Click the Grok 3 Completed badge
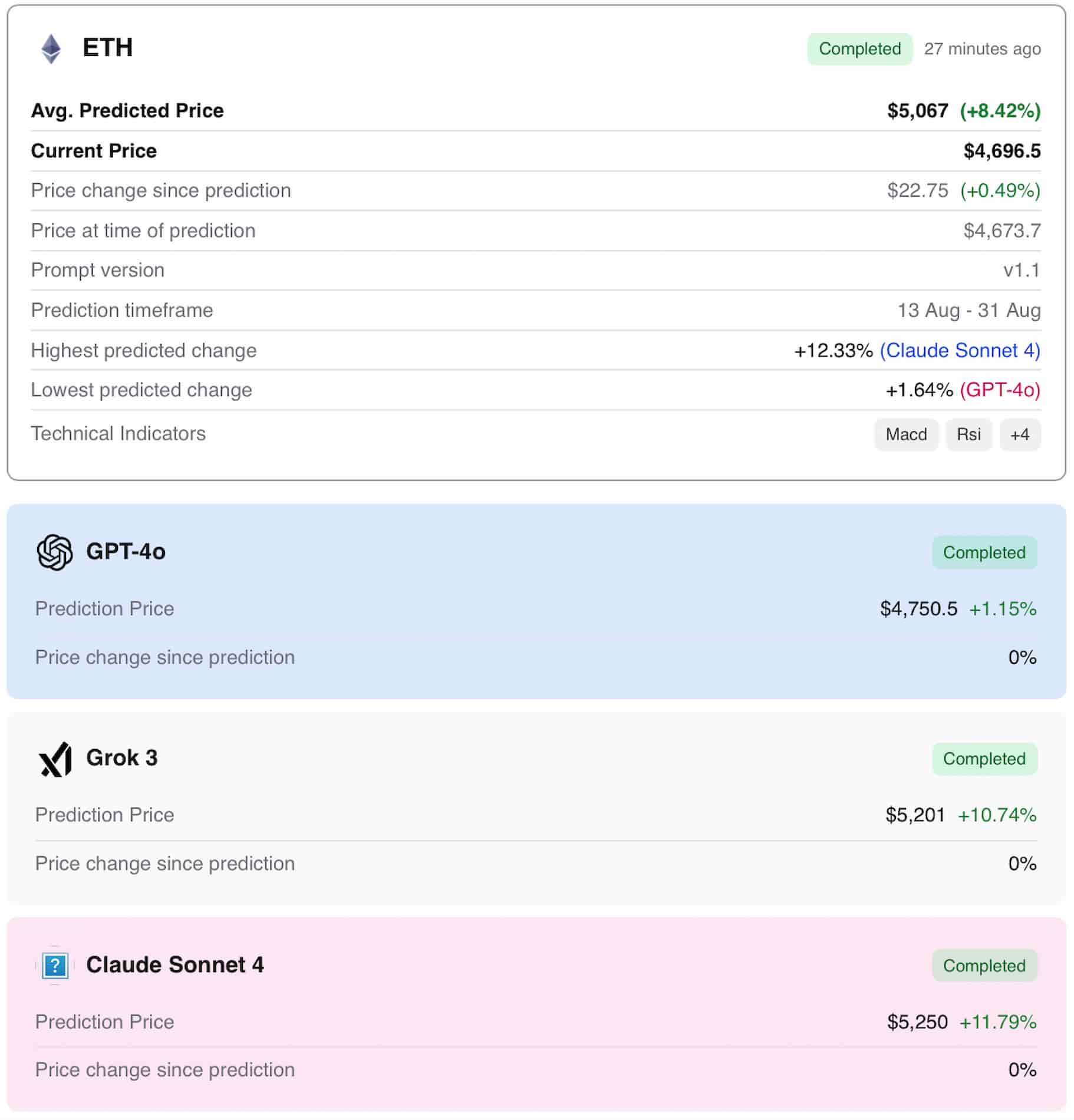Viewport: 1074px width, 1120px height. [x=984, y=759]
